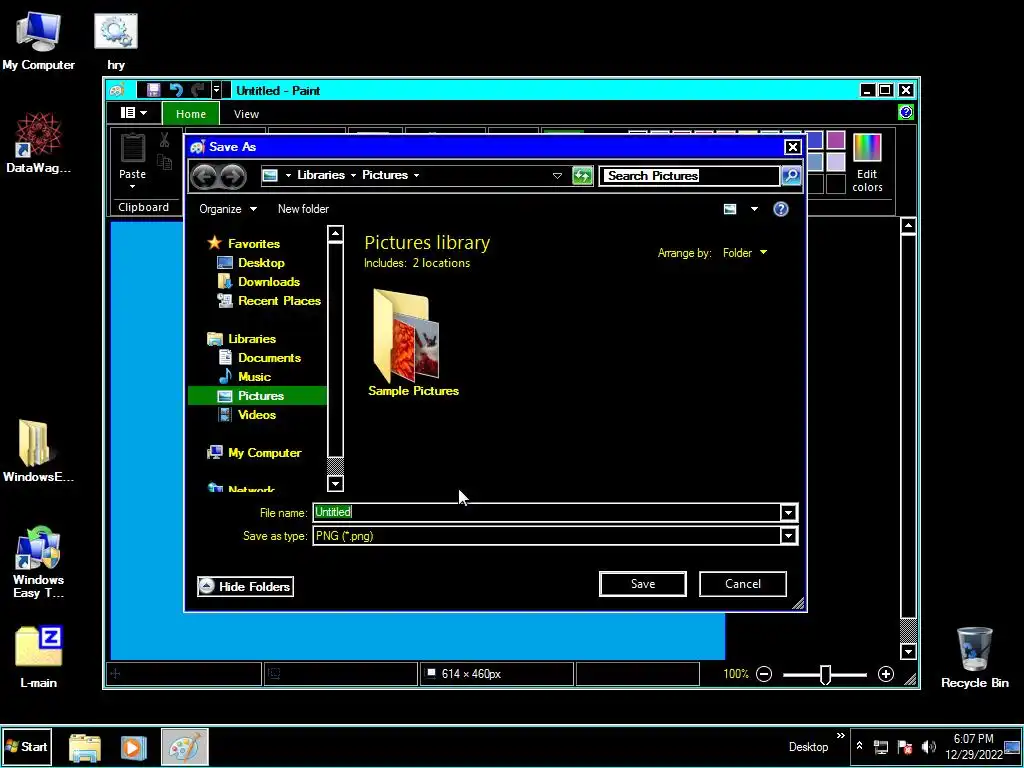Click the Paint Help question mark icon
The image size is (1024, 768).
906,112
